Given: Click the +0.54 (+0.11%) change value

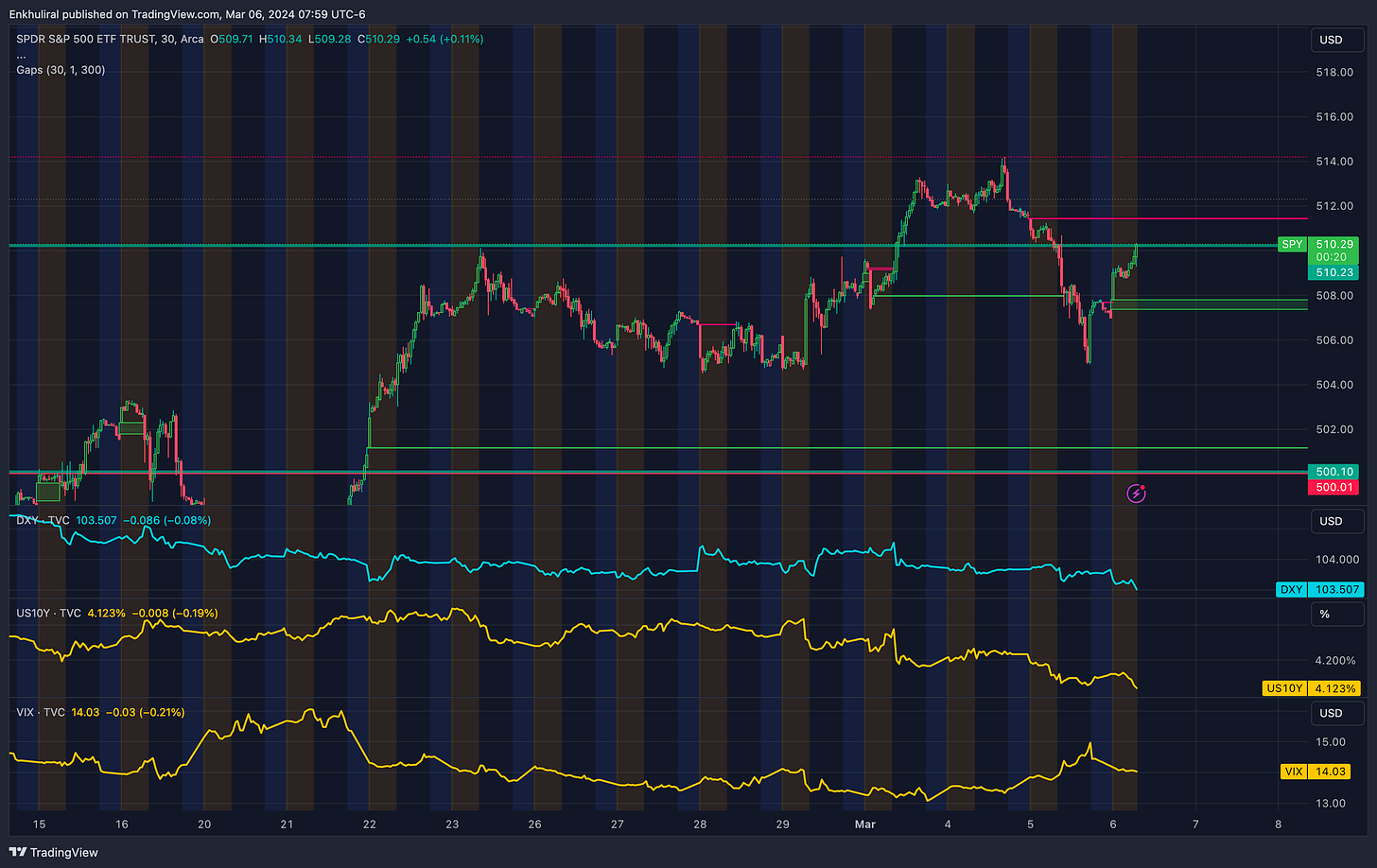Looking at the screenshot, I should pyautogui.click(x=444, y=39).
